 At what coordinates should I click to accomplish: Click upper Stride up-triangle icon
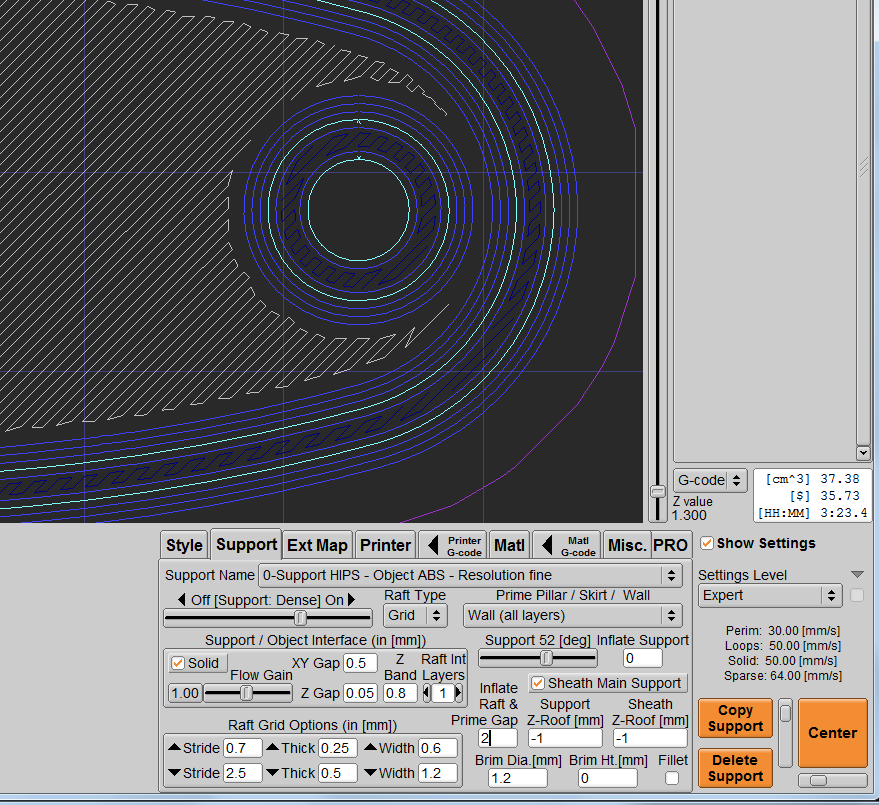coord(174,747)
